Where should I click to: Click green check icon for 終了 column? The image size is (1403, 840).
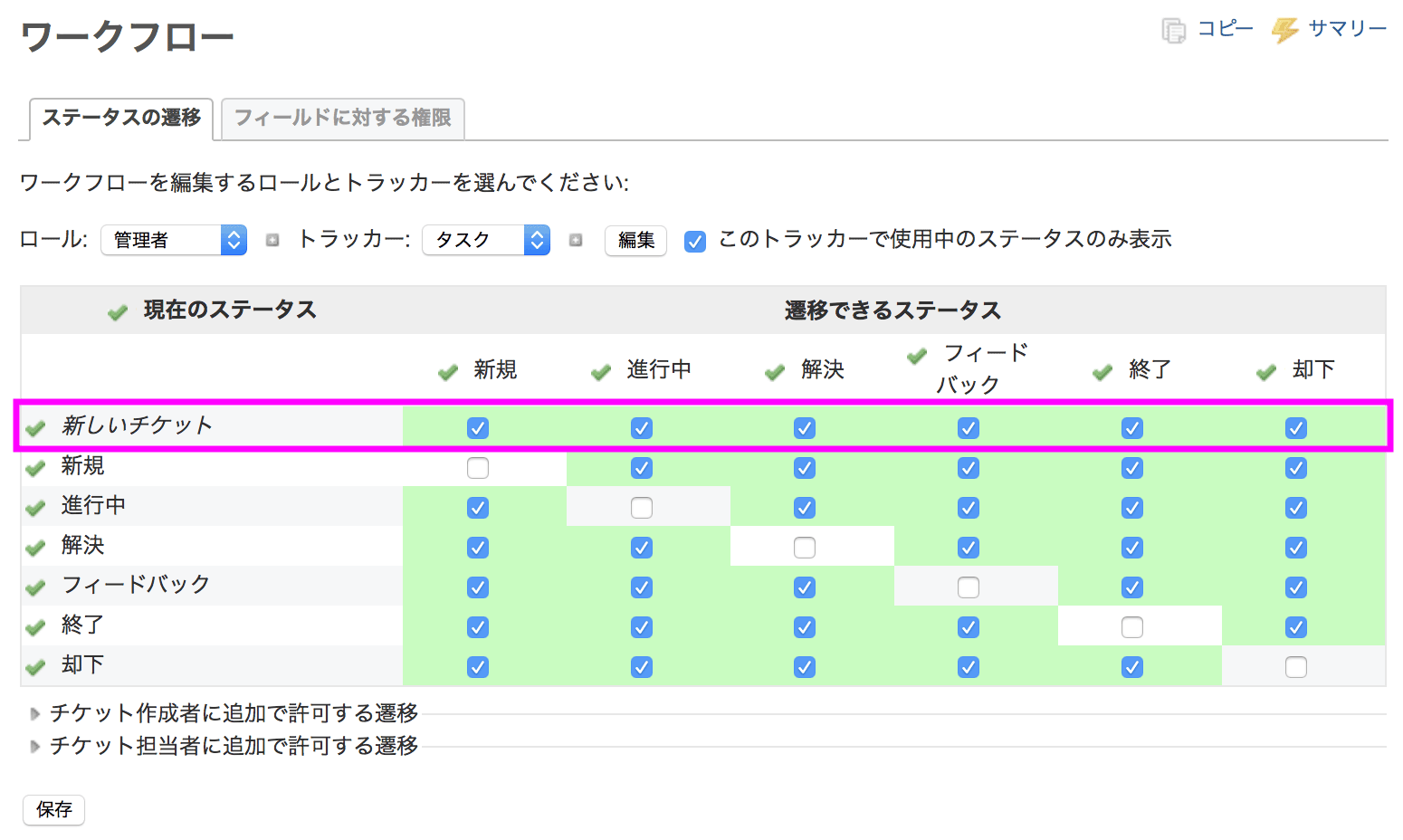(1102, 372)
